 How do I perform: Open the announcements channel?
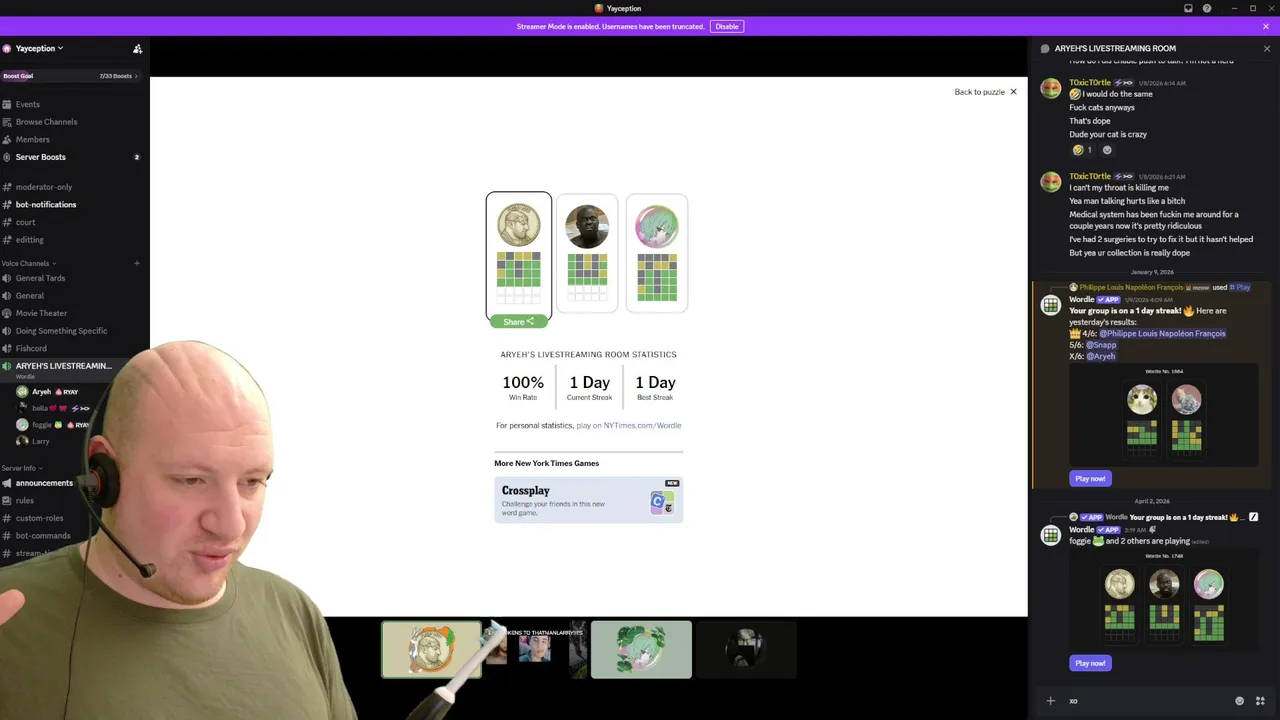coord(44,483)
